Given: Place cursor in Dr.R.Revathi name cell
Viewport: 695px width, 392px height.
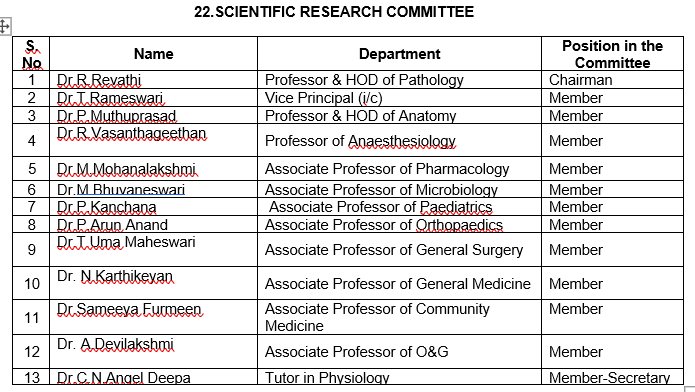Looking at the screenshot, I should [x=153, y=80].
